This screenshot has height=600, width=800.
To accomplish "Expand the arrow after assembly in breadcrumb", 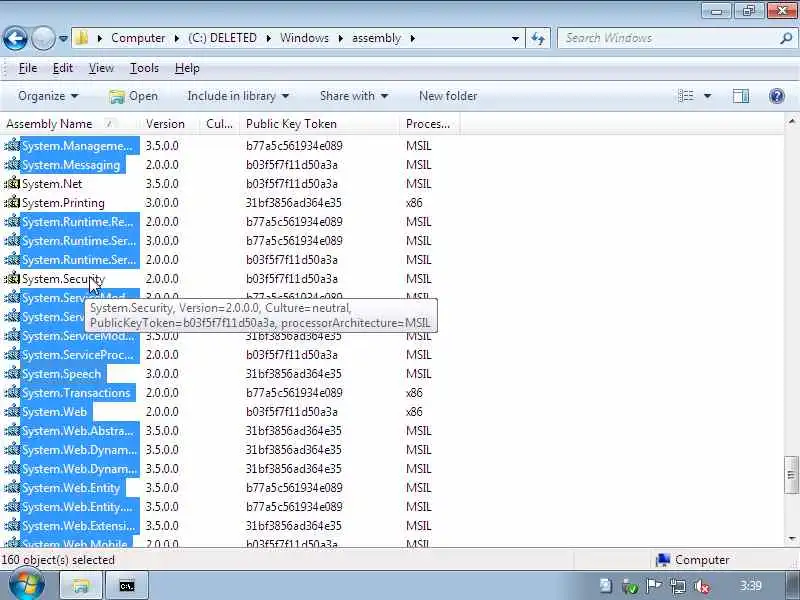I will pos(412,38).
